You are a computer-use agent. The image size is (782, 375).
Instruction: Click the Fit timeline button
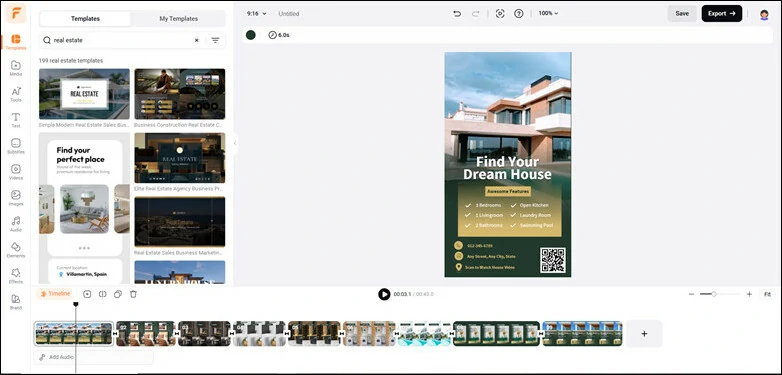pos(767,294)
